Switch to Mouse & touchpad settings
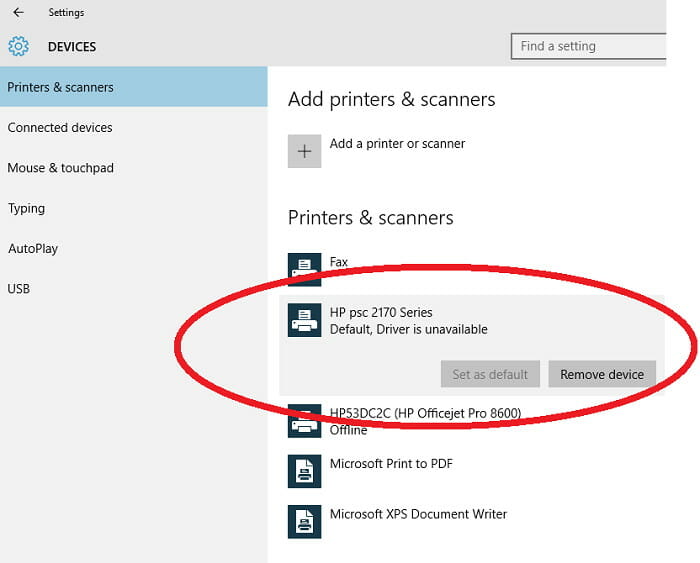This screenshot has width=700, height=563. click(x=133, y=168)
